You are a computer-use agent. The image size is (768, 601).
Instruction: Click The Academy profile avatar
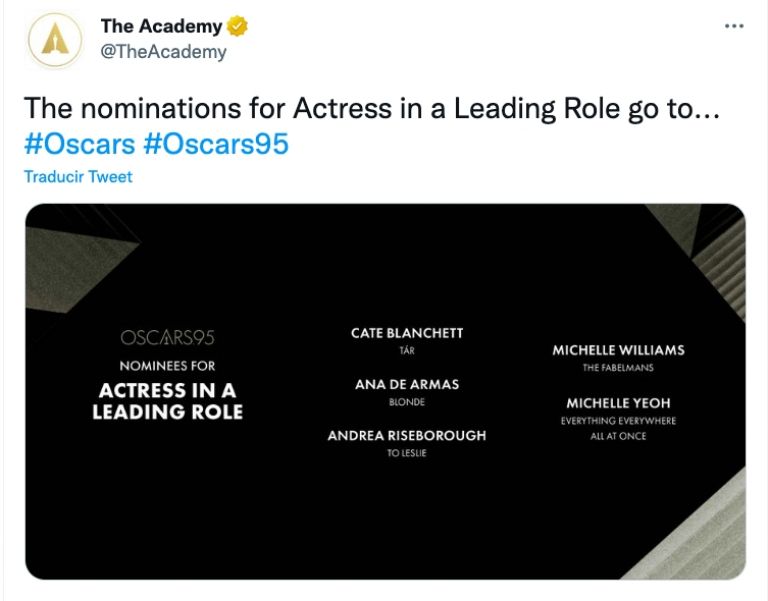[x=55, y=40]
